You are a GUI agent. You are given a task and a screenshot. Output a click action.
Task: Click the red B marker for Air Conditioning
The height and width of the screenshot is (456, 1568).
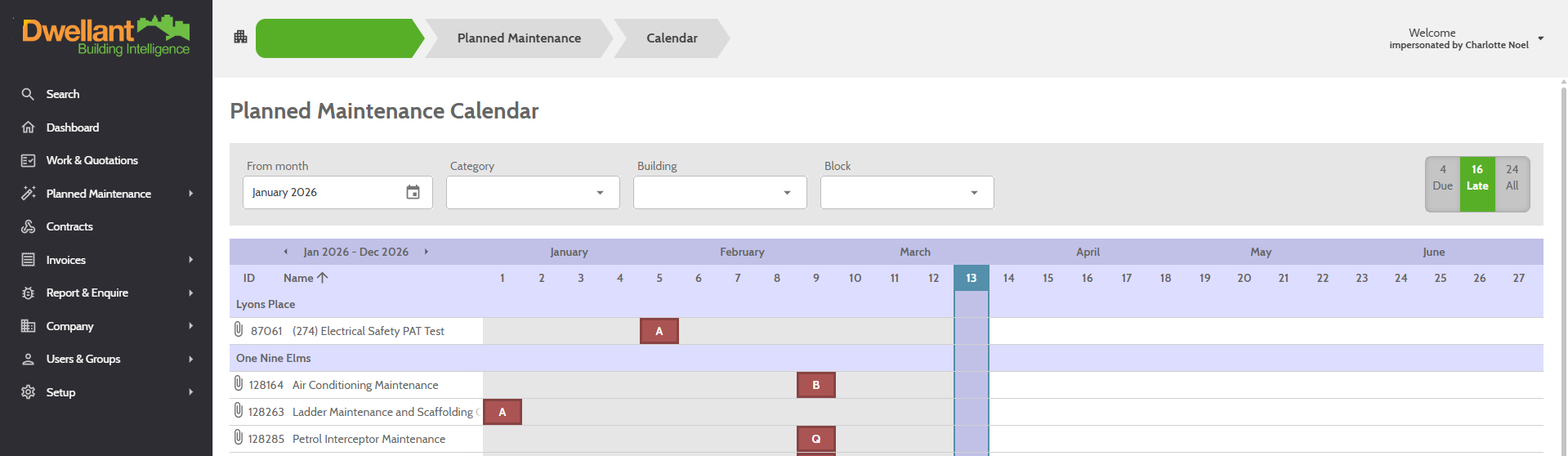(x=816, y=385)
